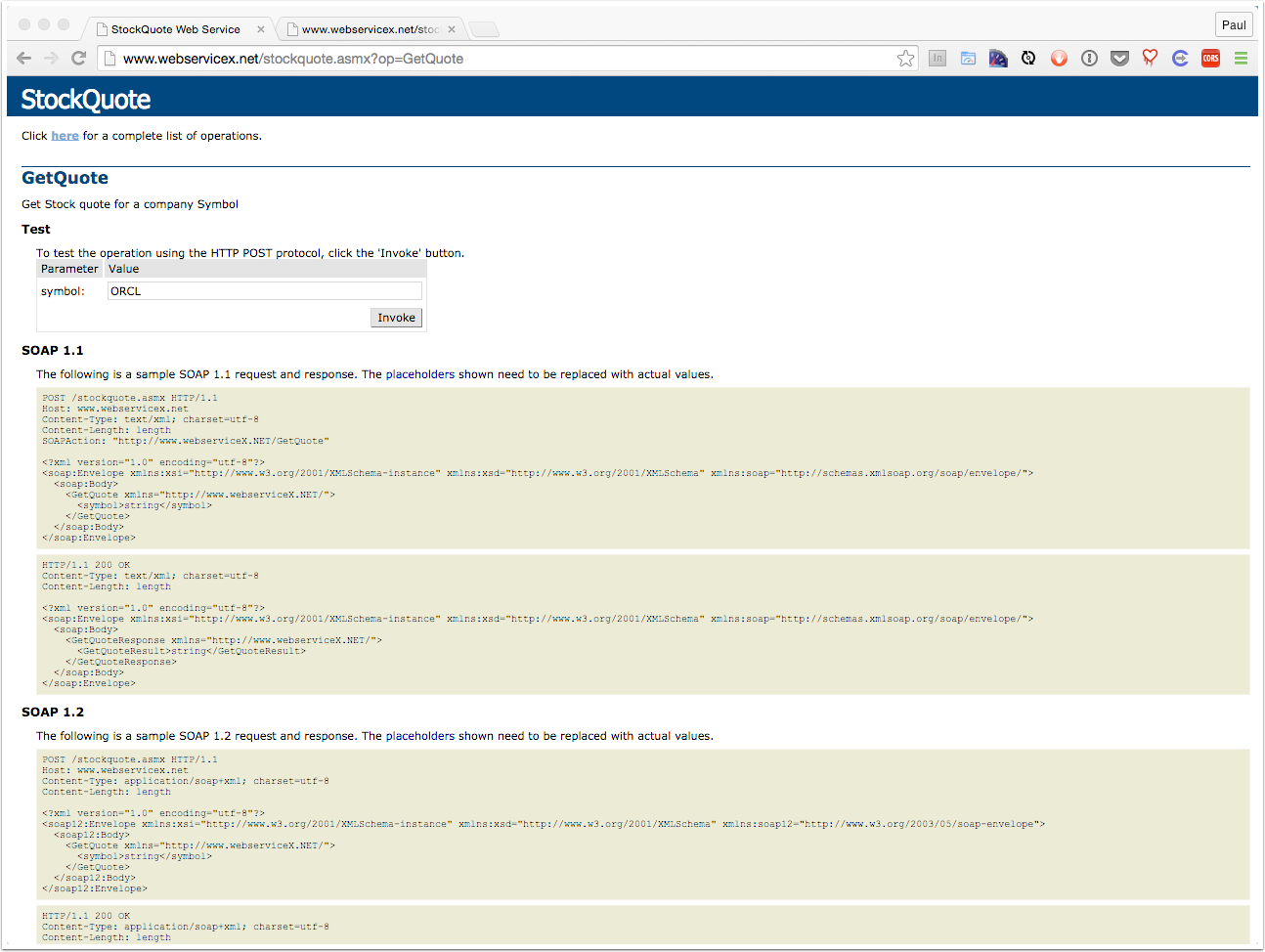Reload the page with refresh icon
This screenshot has width=1265, height=952.
[x=79, y=59]
